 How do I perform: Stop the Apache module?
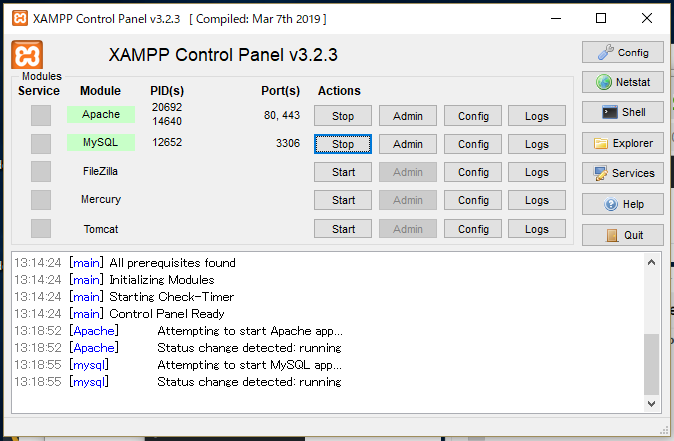pos(343,116)
